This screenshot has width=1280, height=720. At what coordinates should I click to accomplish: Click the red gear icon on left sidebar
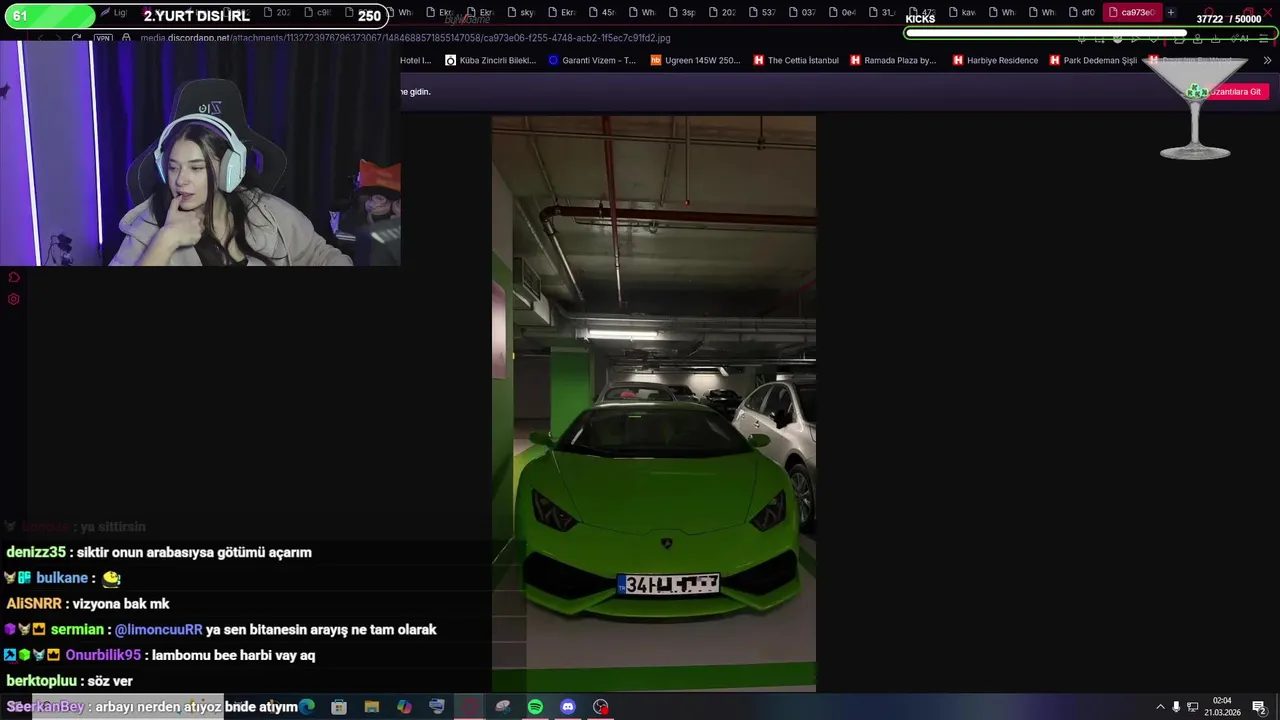14,299
